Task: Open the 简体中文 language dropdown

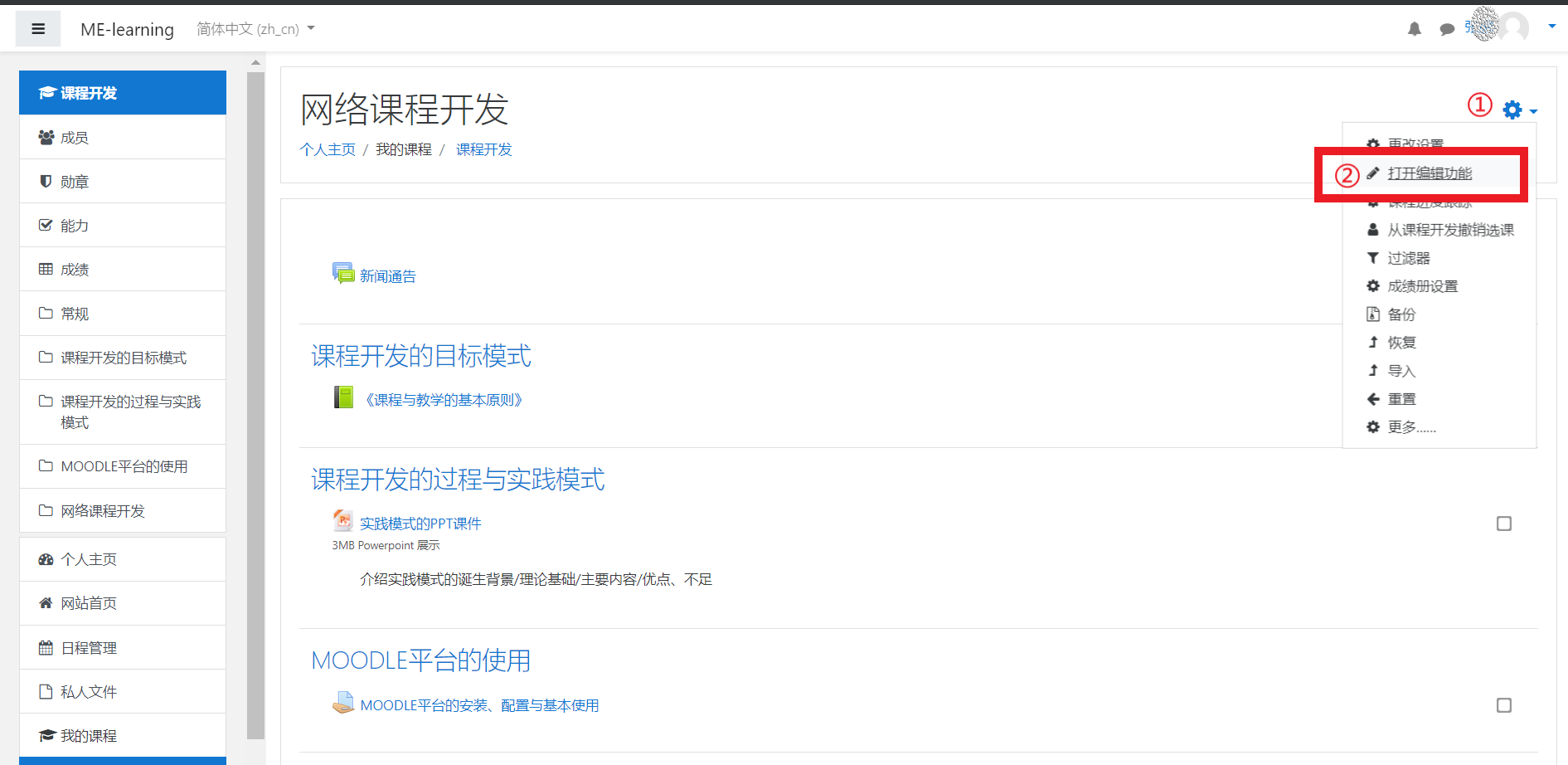Action: [253, 28]
